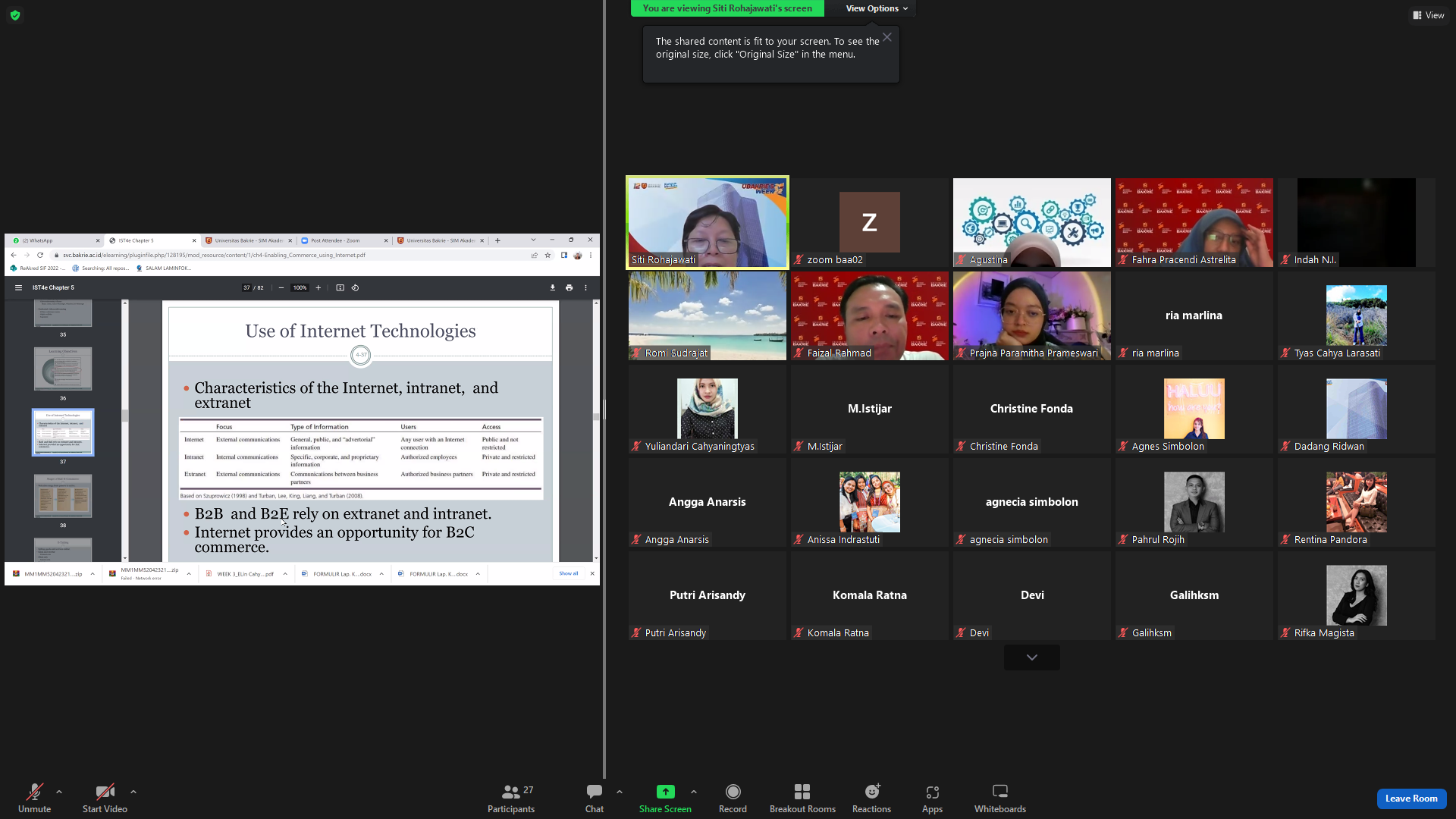1456x819 pixels.
Task: Select Siti Rohajawati's video tile
Action: tap(708, 222)
